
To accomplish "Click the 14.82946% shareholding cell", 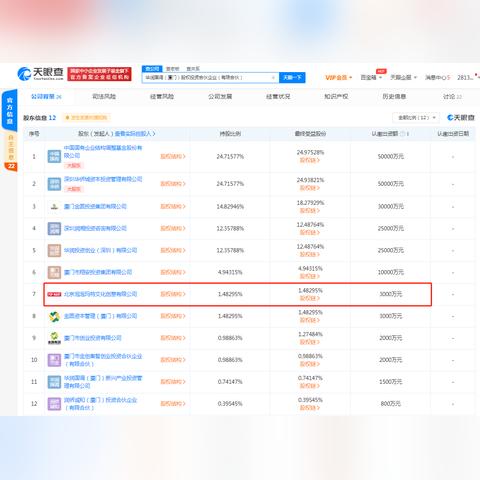I will point(230,207).
